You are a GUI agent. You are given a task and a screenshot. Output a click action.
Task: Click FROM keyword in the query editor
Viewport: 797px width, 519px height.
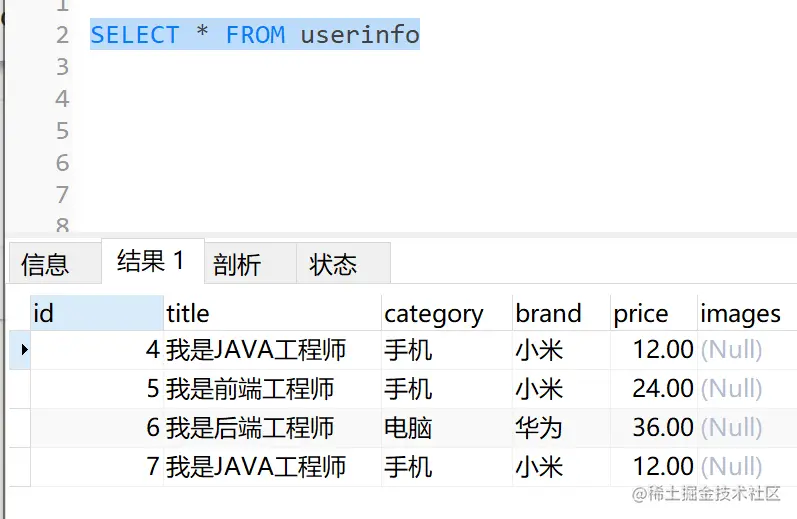(x=255, y=35)
